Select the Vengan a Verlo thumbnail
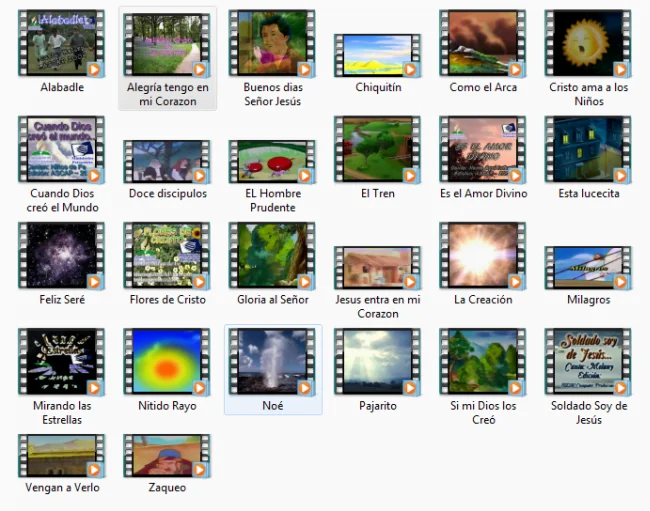The image size is (650, 511). pos(61,456)
